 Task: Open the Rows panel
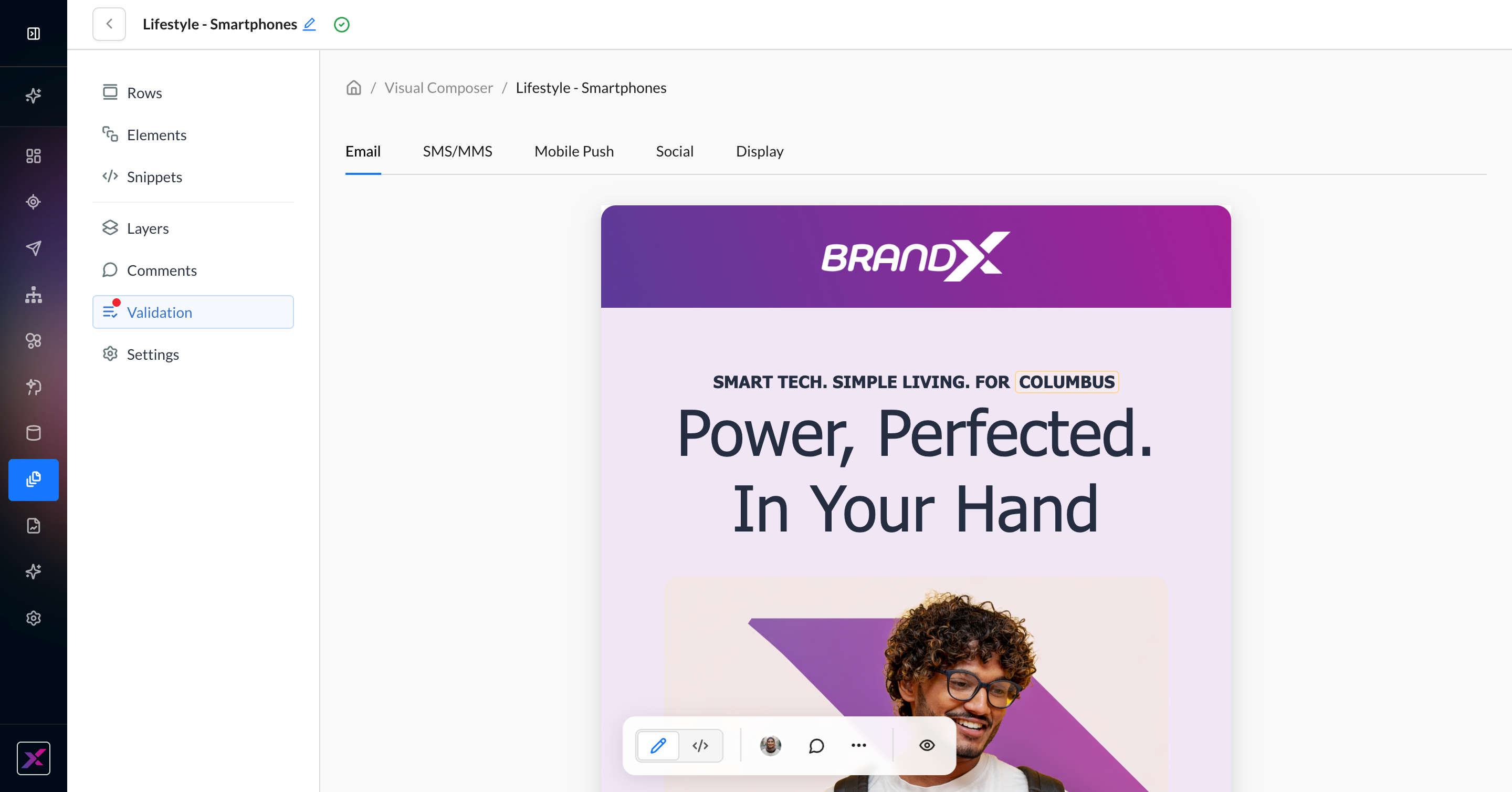pyautogui.click(x=193, y=93)
